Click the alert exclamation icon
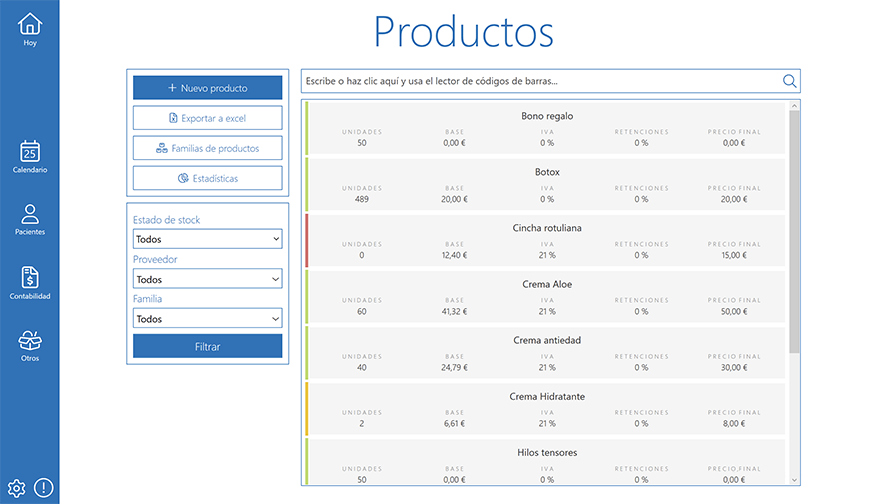 (44, 488)
